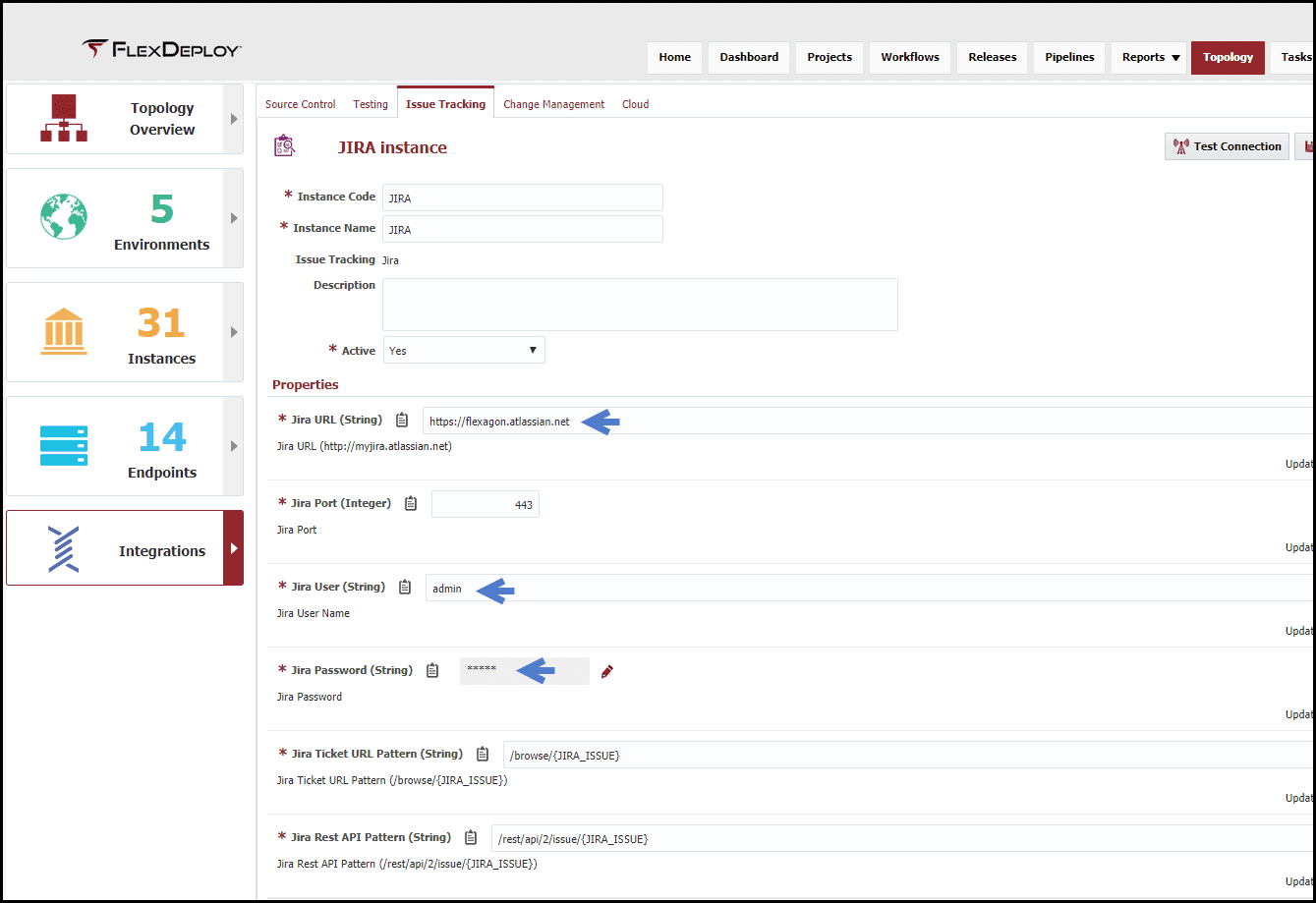Open the Workflows menu

click(x=910, y=57)
